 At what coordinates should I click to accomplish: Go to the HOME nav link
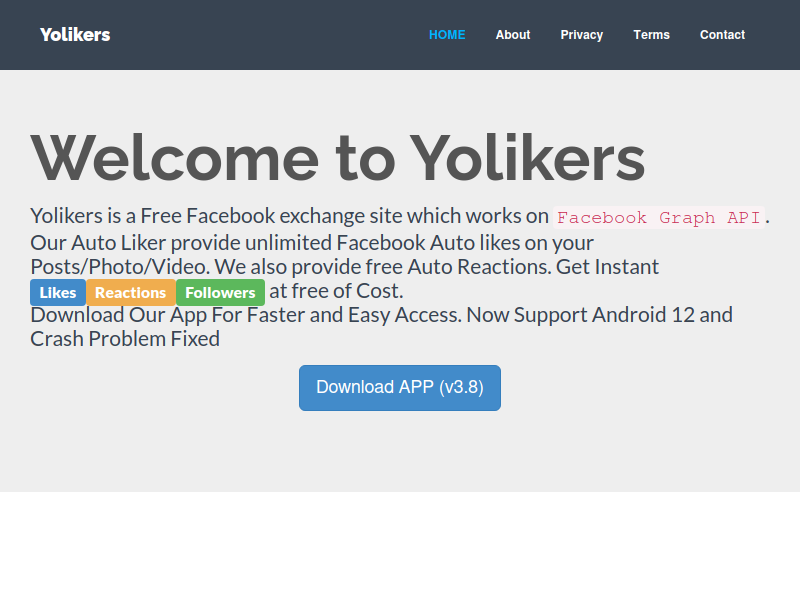(x=447, y=35)
